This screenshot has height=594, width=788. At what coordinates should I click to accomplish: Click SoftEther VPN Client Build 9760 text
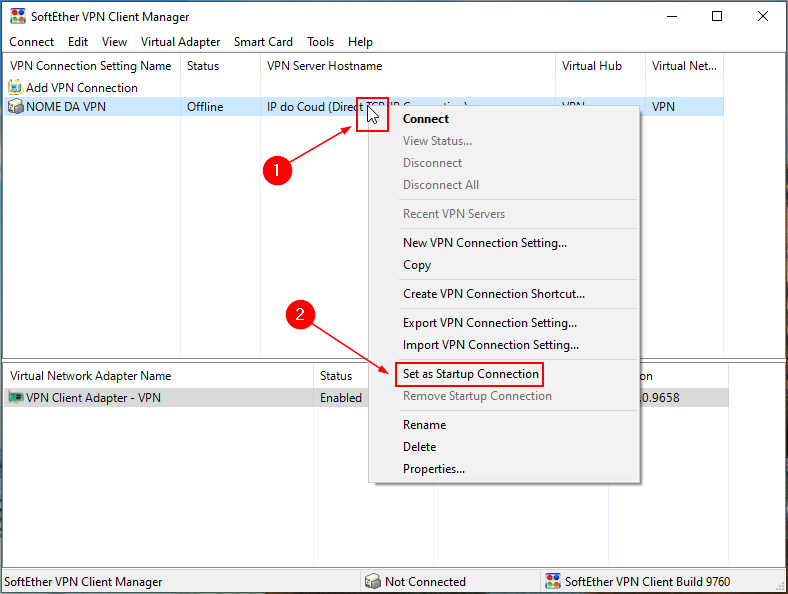pos(647,581)
